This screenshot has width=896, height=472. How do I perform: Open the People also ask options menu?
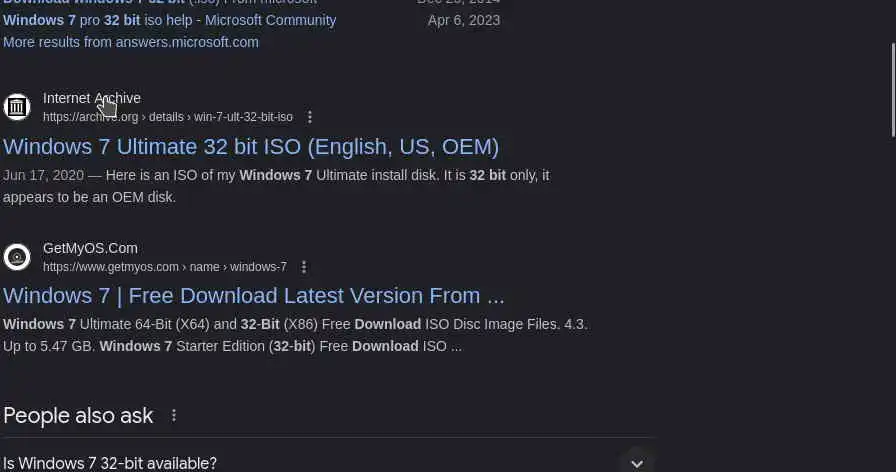[174, 416]
